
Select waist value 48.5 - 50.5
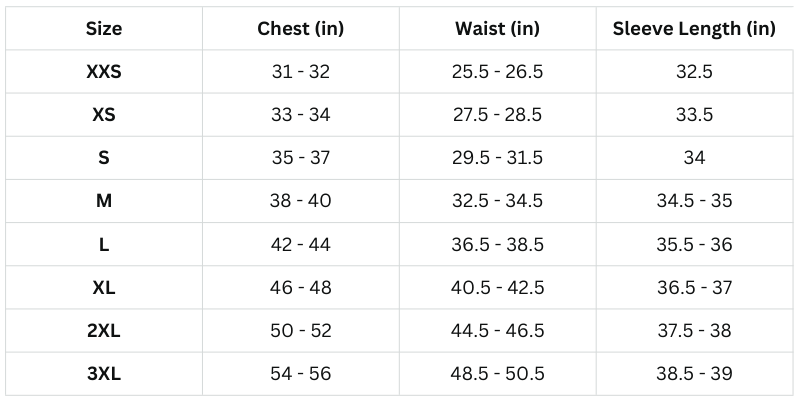click(497, 373)
